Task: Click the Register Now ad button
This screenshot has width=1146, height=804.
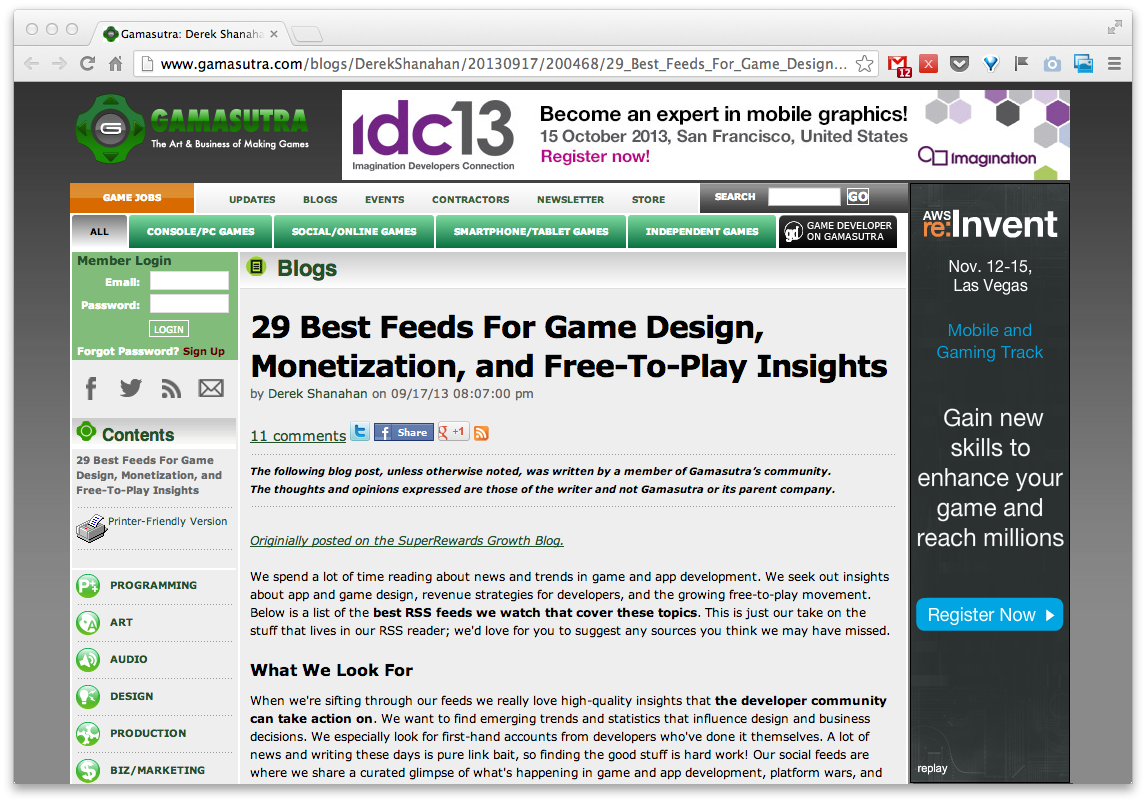Action: 990,615
